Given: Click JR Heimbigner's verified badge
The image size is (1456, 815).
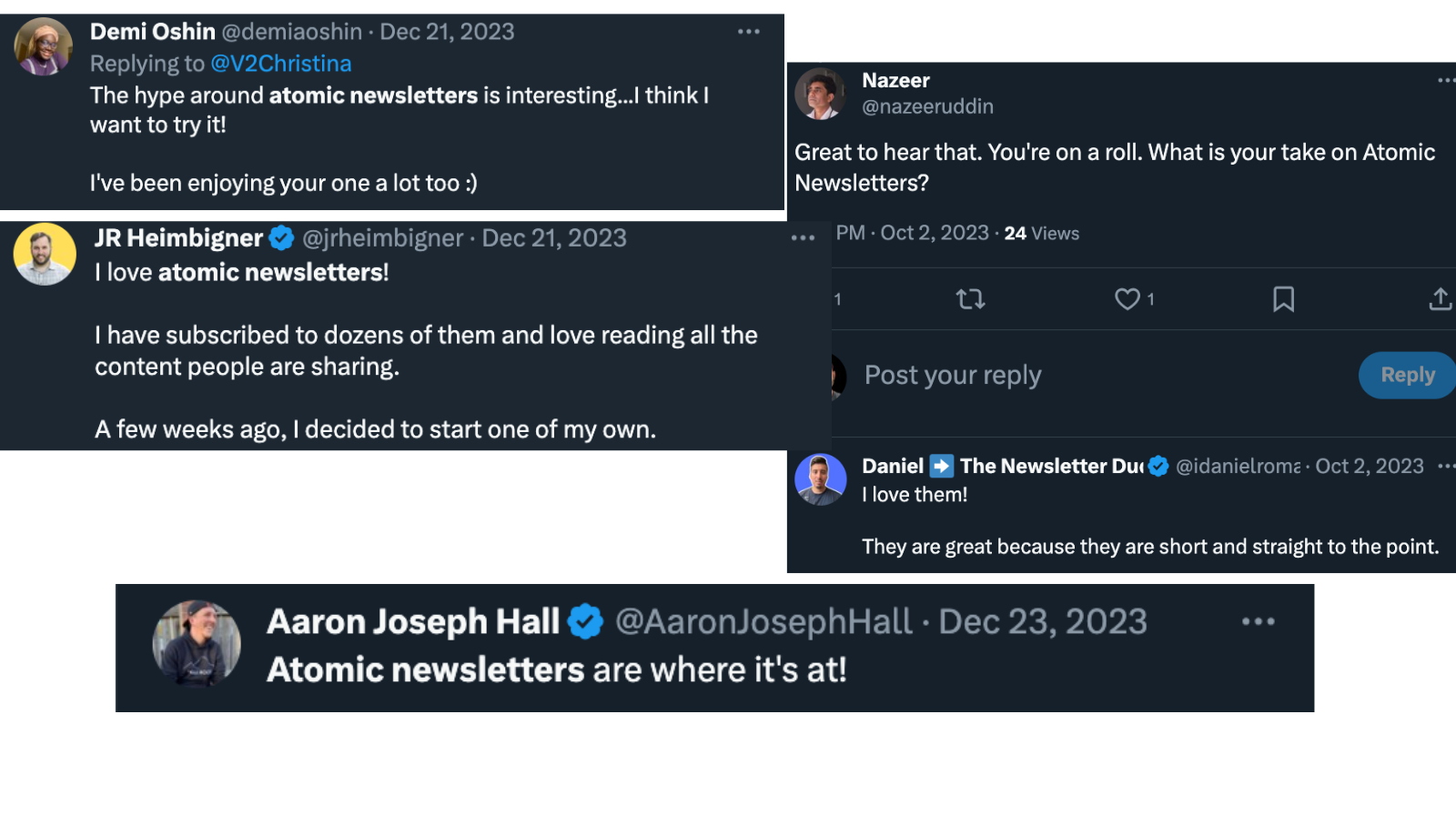Looking at the screenshot, I should tap(281, 238).
